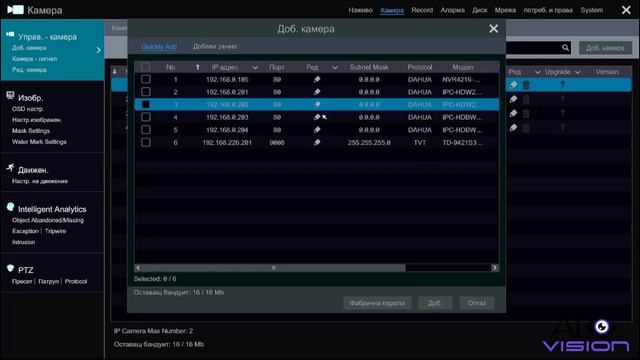This screenshot has width=640, height=360.
Task: Open Water Mark Settings in sidebar
Action: coord(39,142)
